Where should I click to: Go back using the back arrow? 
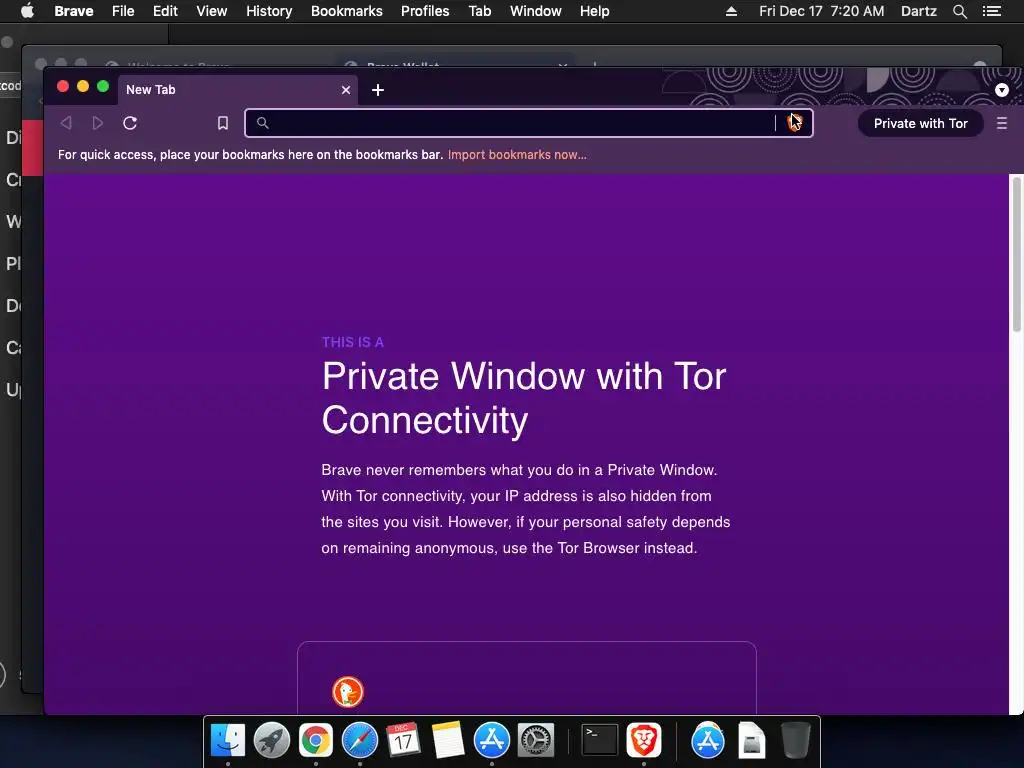pyautogui.click(x=66, y=123)
